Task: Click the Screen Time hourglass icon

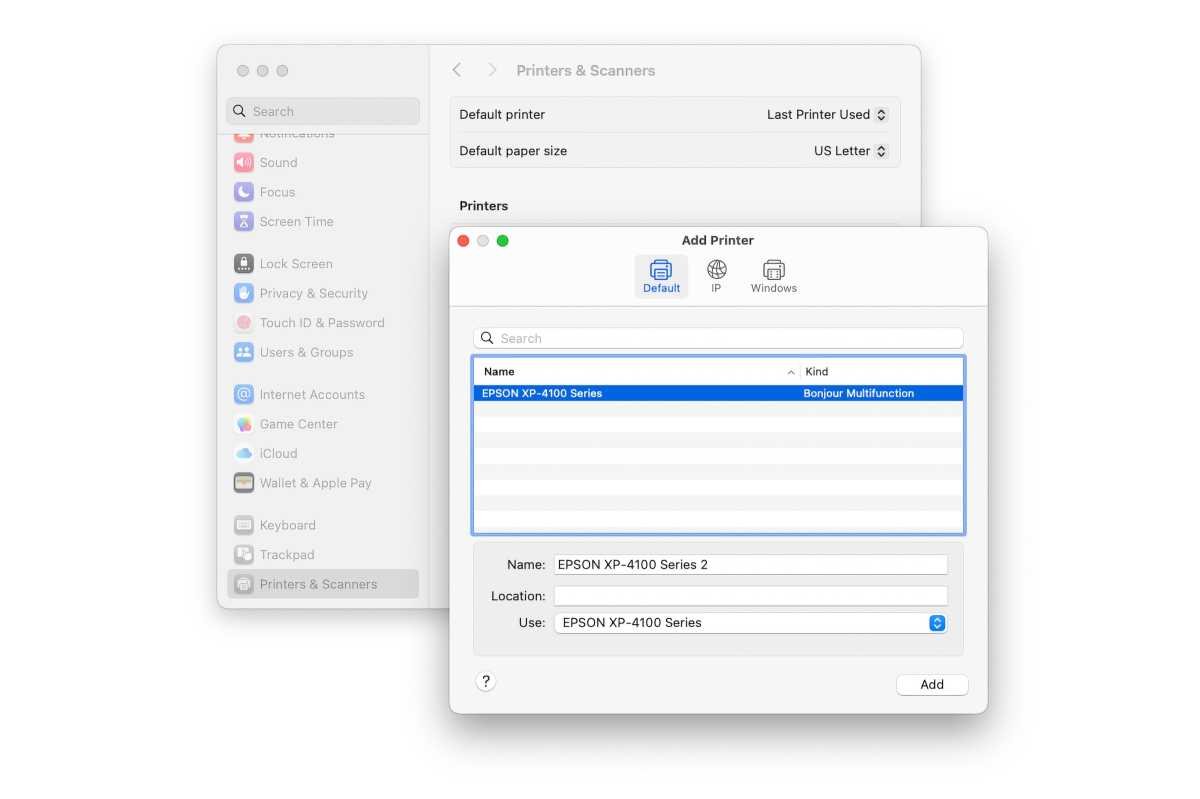Action: point(244,222)
